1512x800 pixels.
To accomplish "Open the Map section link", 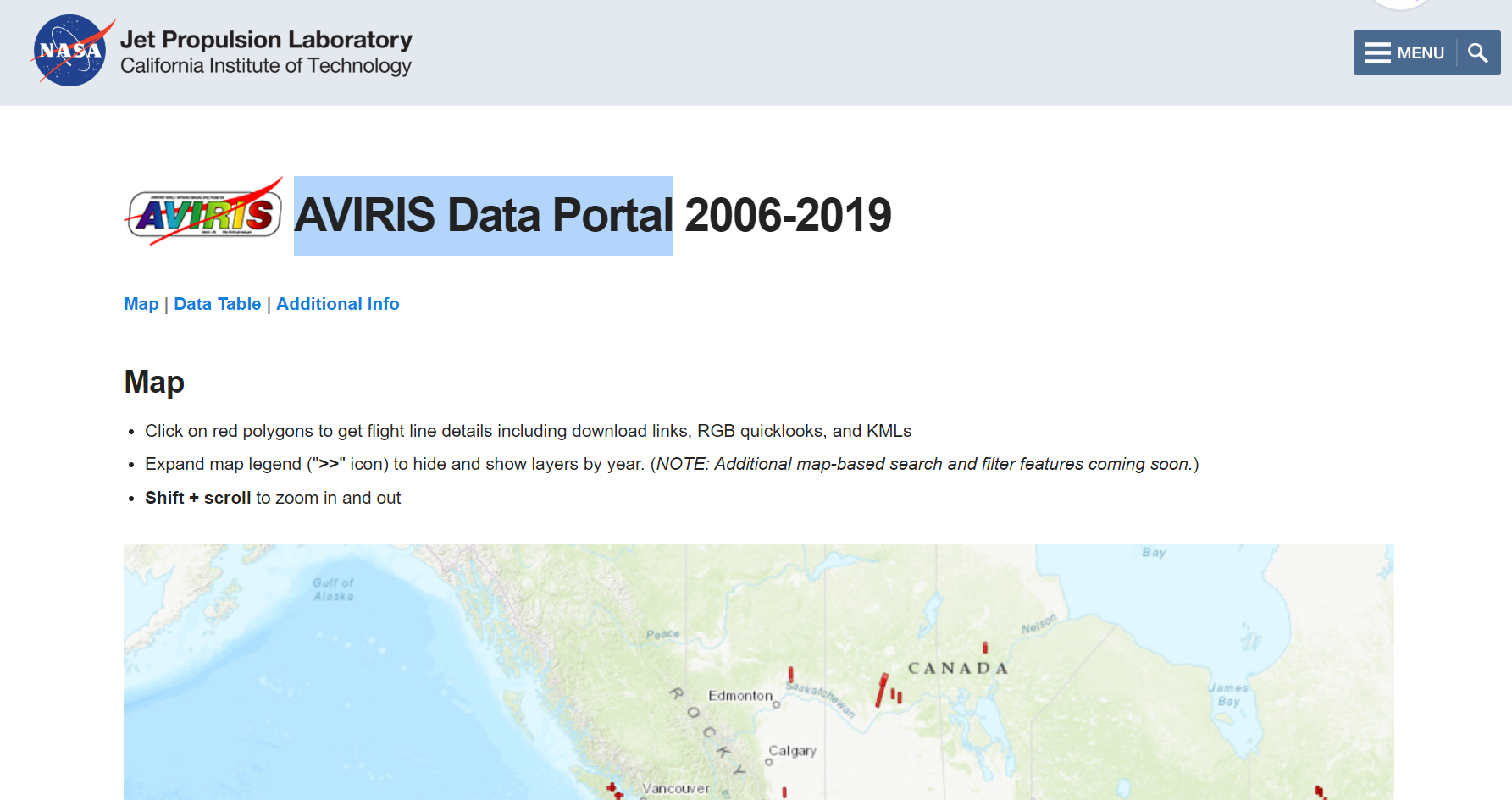I will click(x=141, y=304).
